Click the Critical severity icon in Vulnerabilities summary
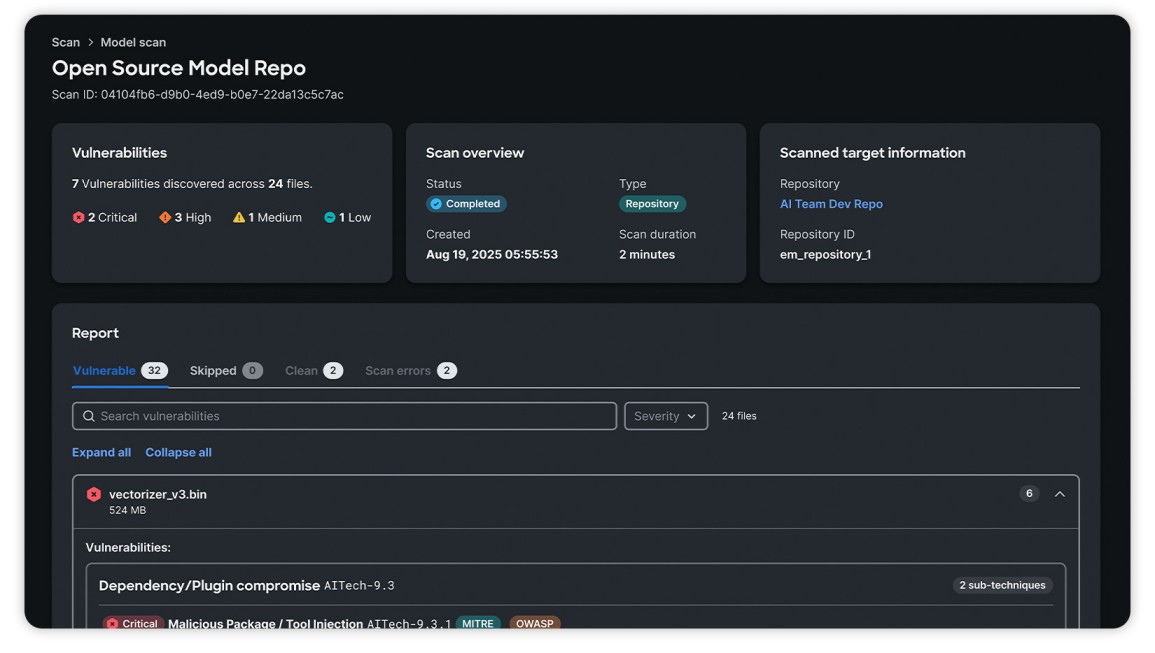 (77, 216)
